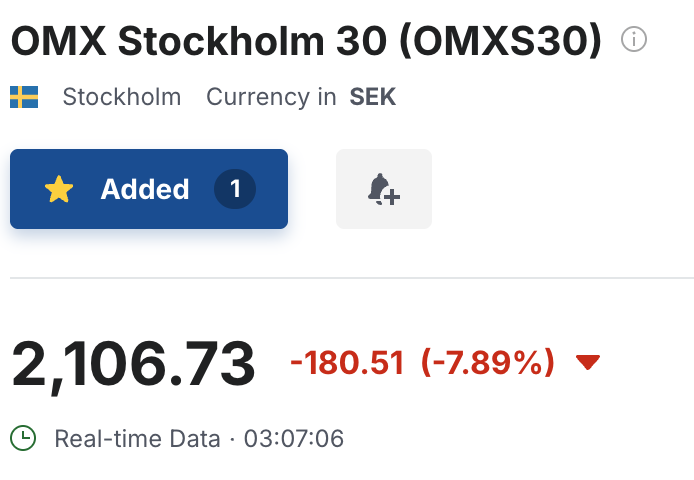
Task: Click the Real-time Data label
Action: tap(137, 439)
